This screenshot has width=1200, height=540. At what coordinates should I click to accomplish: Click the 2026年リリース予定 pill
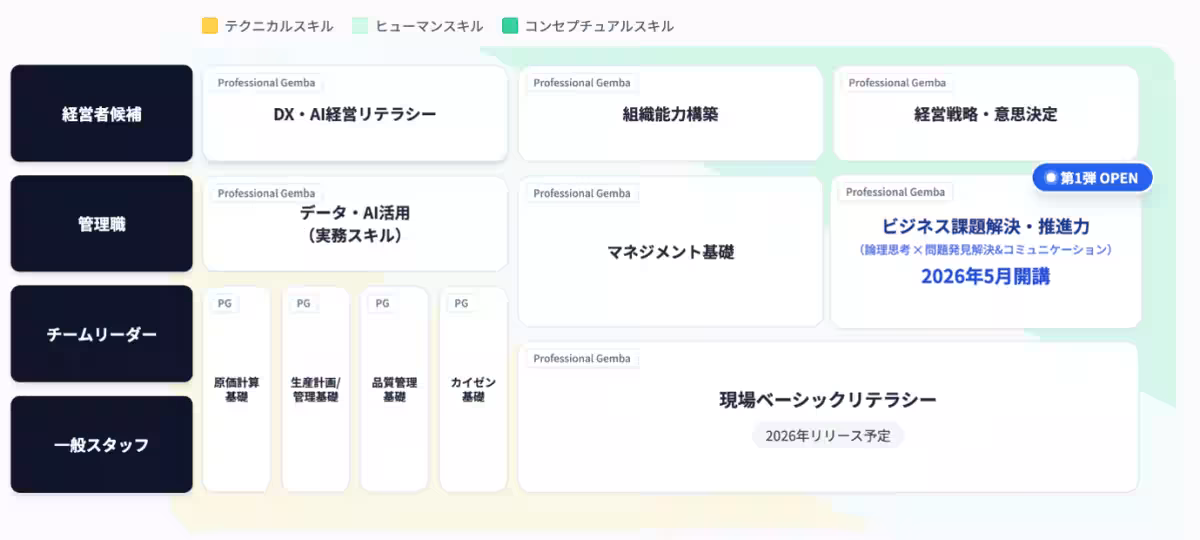828,436
